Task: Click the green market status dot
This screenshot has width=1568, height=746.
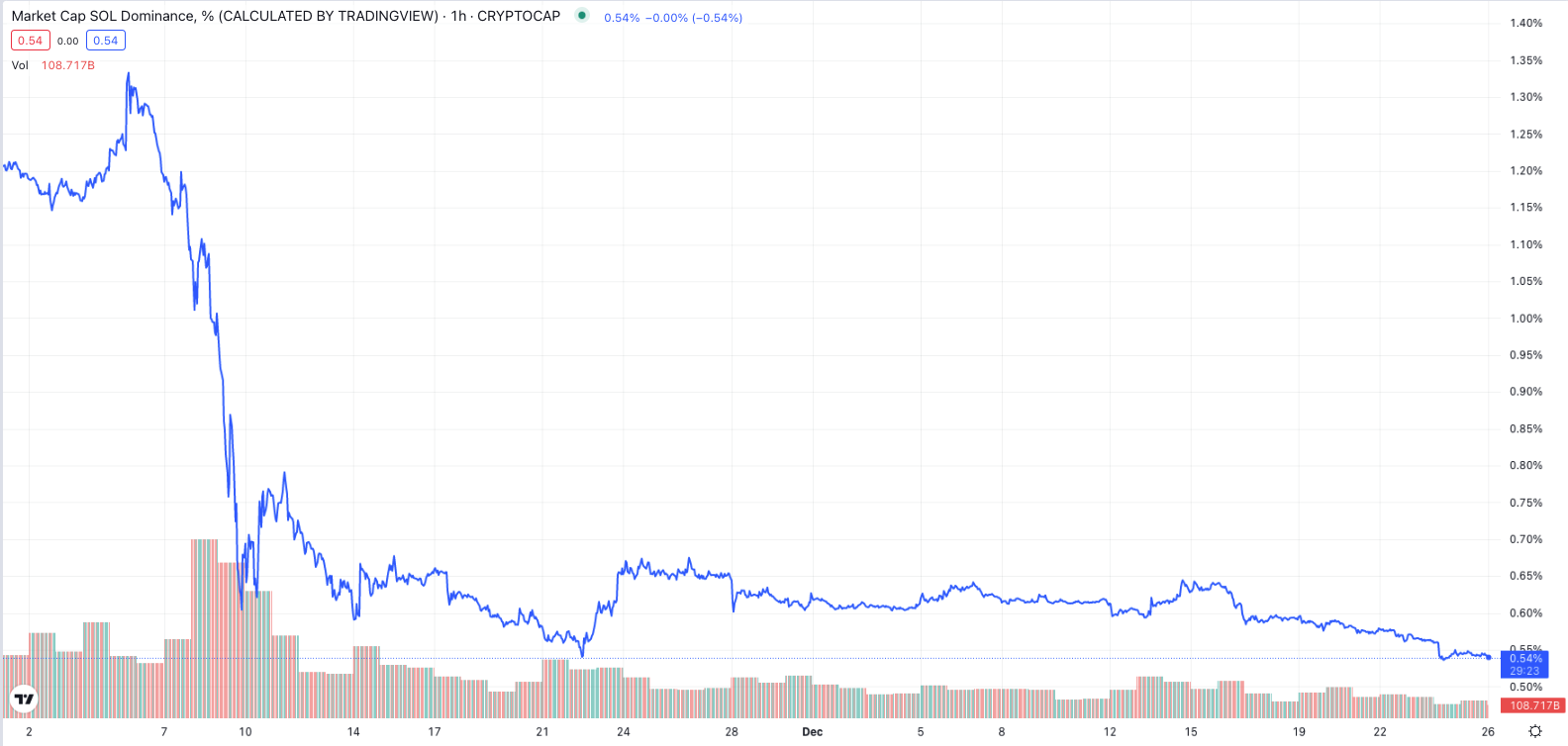Action: coord(581,16)
